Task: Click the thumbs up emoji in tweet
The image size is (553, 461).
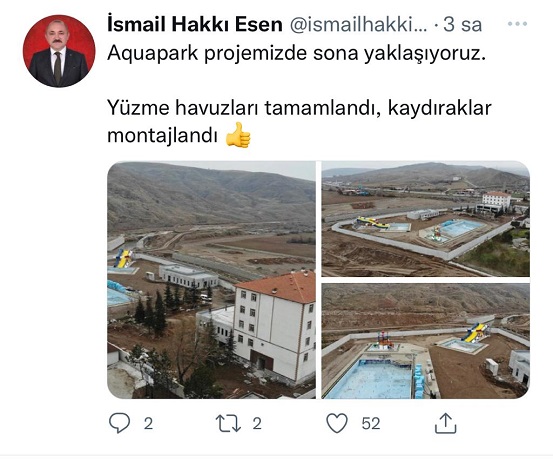Action: click(238, 135)
